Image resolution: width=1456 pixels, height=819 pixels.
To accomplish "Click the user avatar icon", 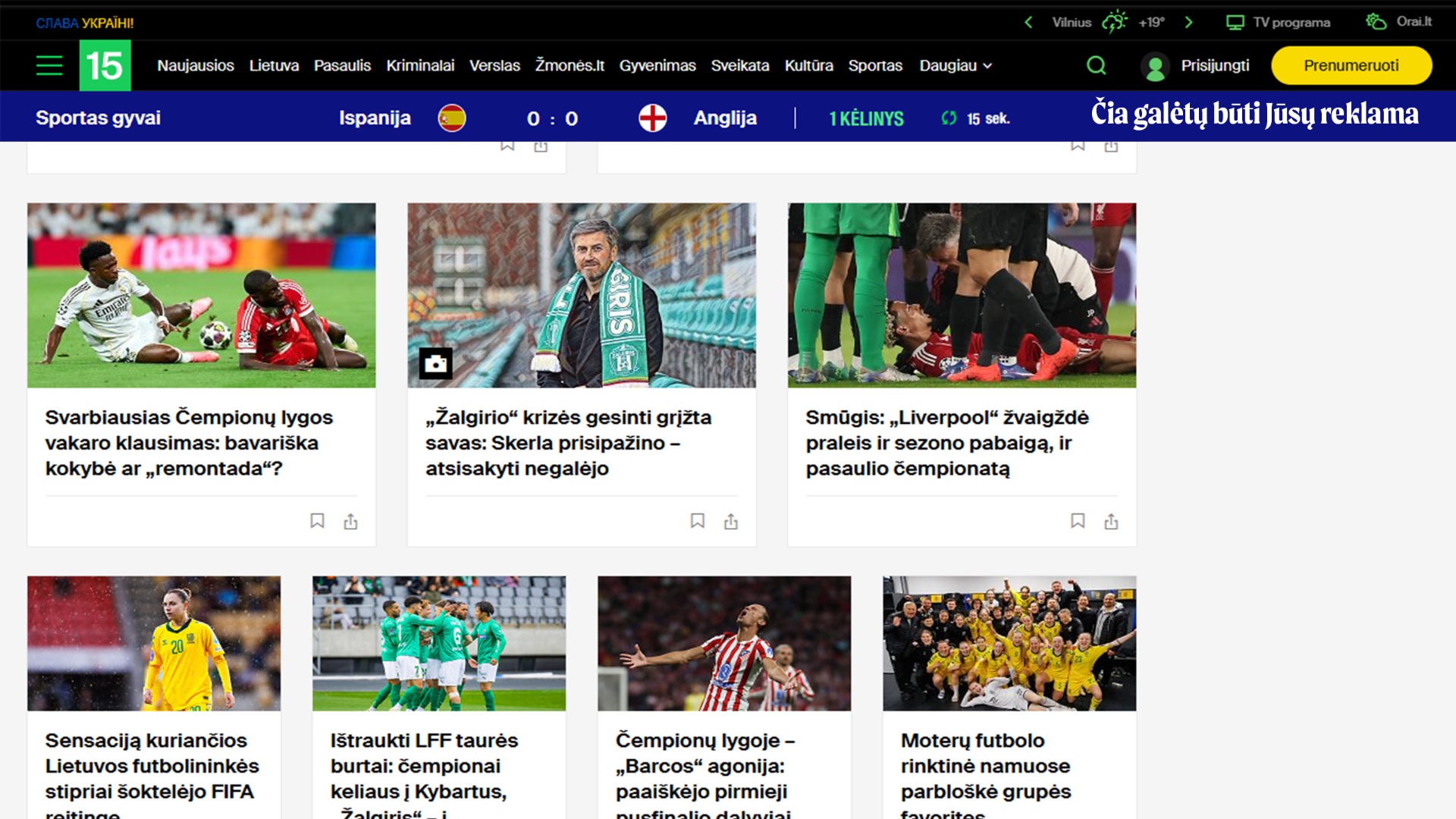I will coord(1155,67).
